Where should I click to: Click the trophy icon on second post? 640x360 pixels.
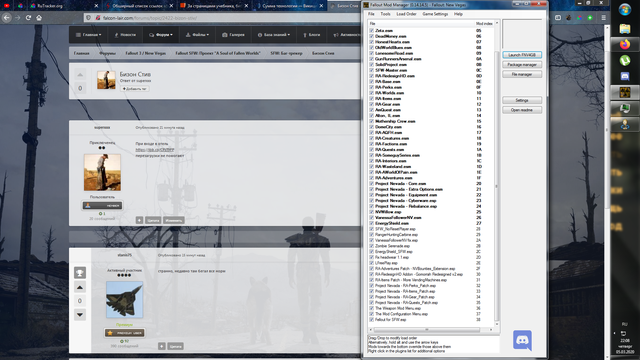coord(80,273)
